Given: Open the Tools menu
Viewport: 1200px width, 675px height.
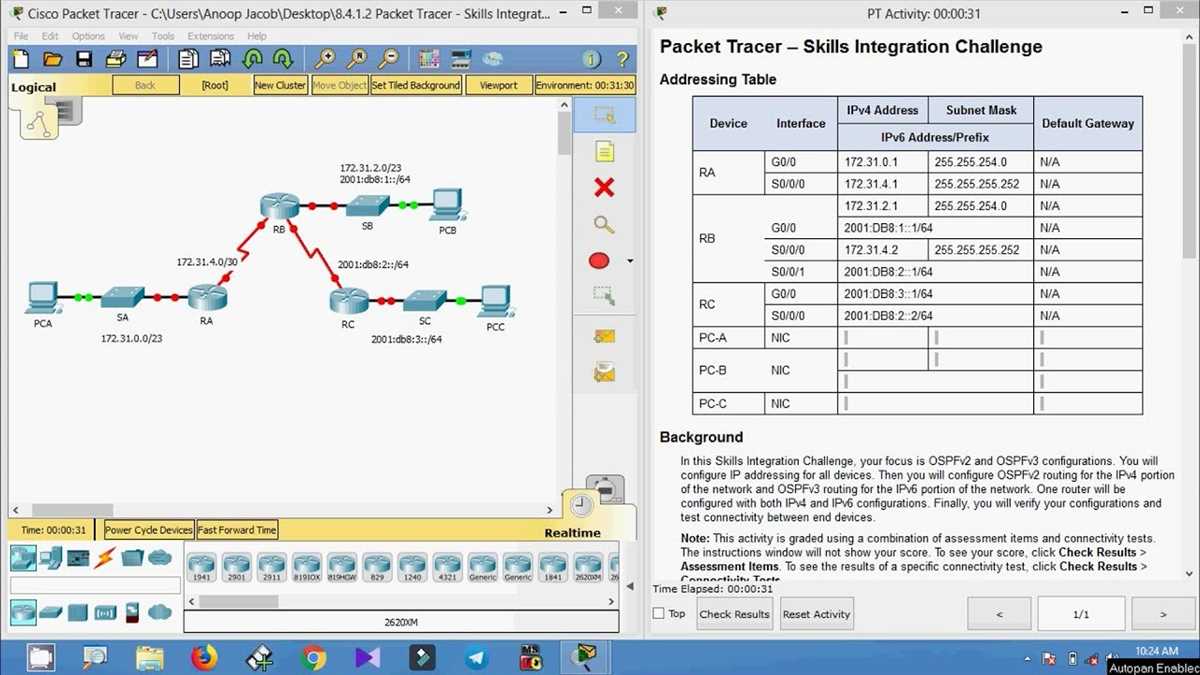Looking at the screenshot, I should 163,36.
